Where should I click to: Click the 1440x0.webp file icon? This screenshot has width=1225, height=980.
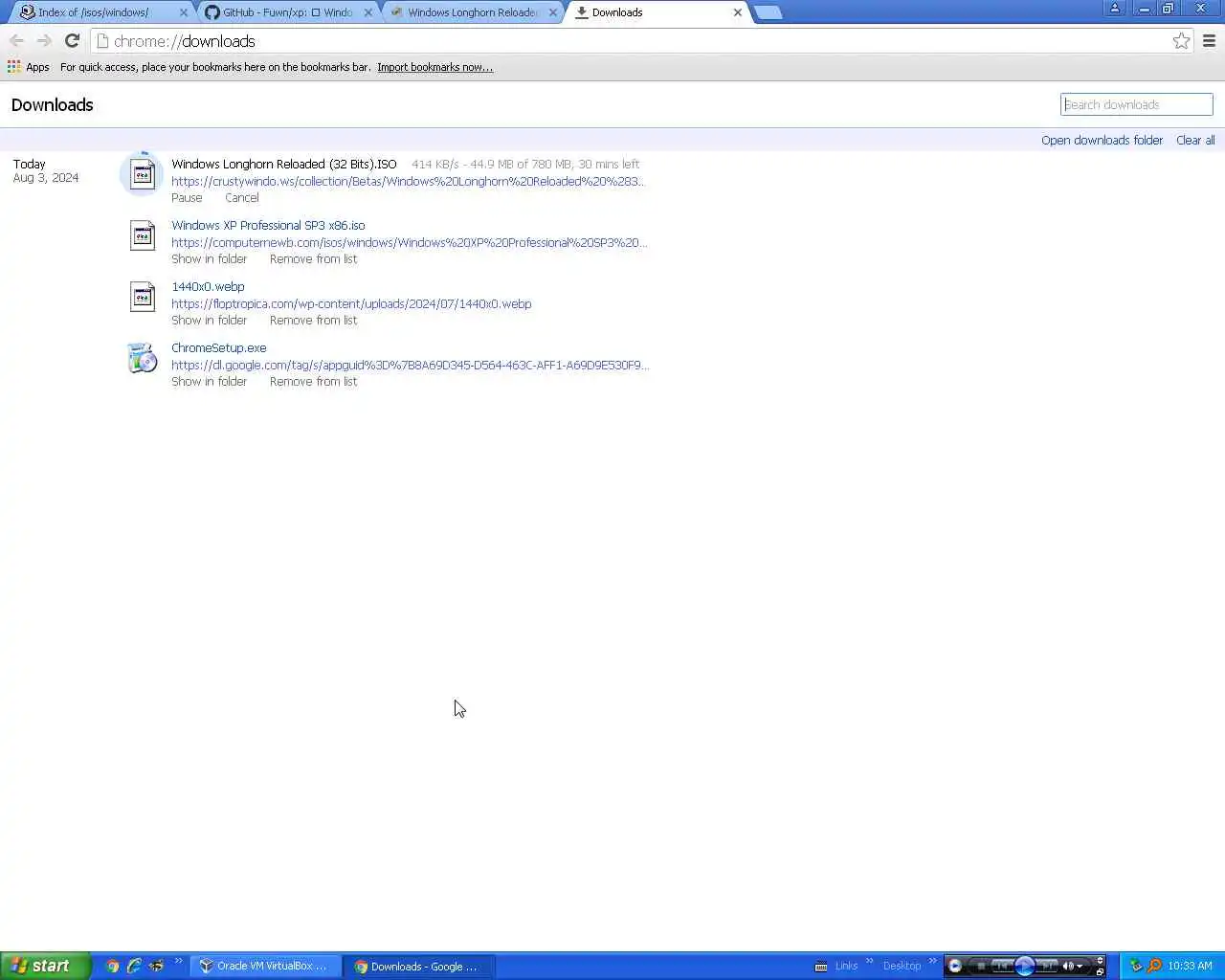point(143,297)
